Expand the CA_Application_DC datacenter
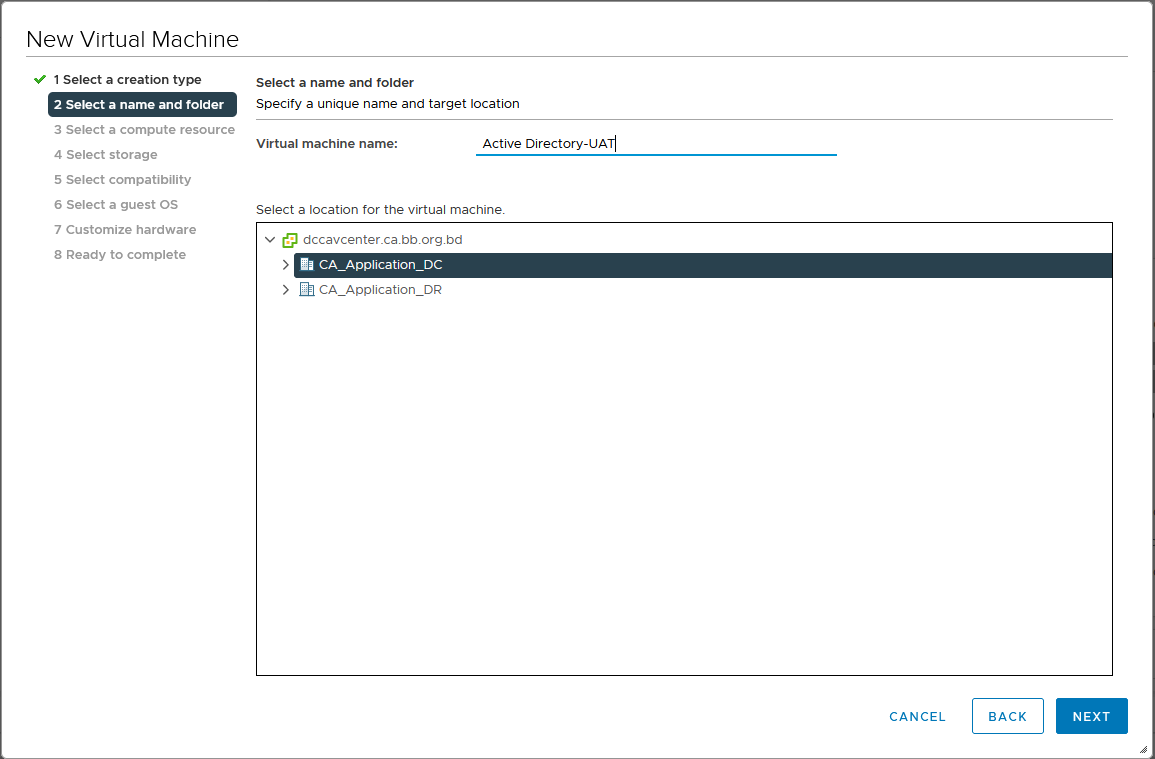 (286, 265)
